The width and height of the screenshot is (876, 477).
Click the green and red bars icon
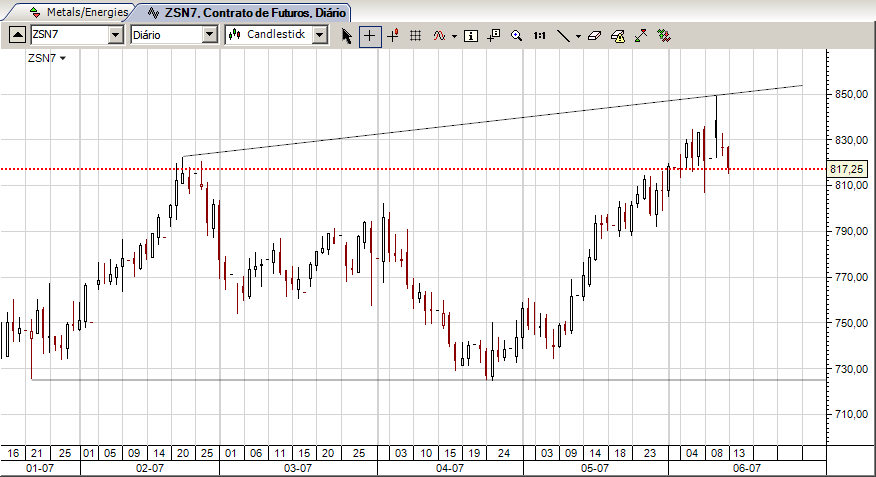click(x=664, y=36)
